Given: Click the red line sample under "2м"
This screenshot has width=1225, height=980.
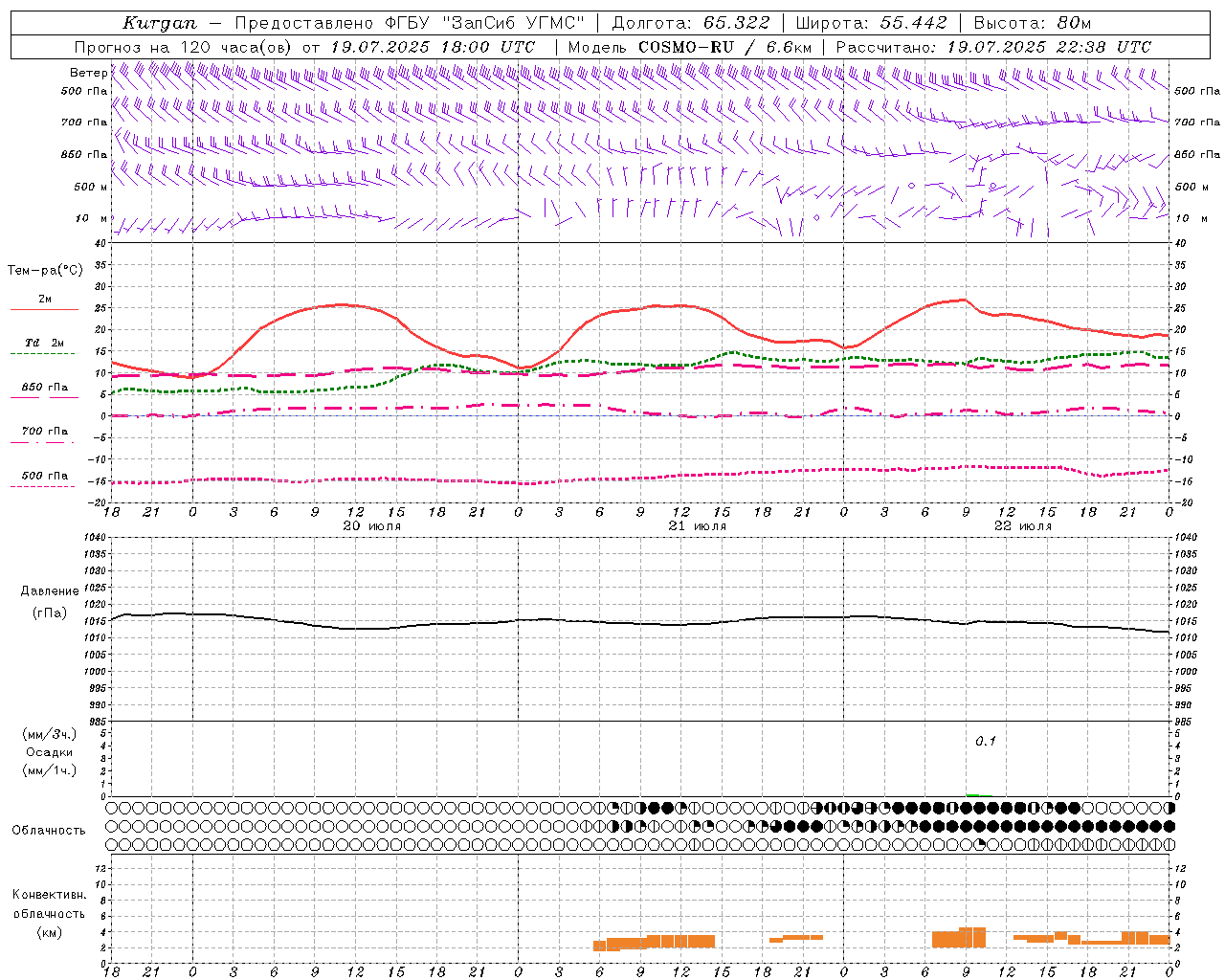Looking at the screenshot, I should pos(44,310).
